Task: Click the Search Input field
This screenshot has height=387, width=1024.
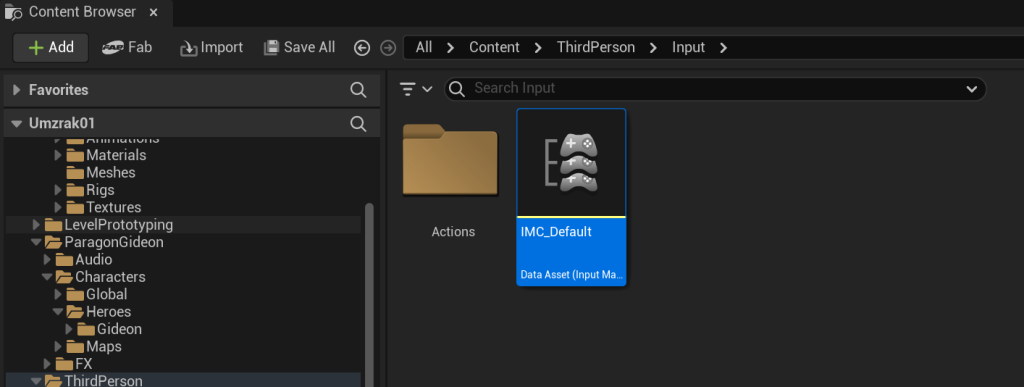Action: (x=715, y=88)
